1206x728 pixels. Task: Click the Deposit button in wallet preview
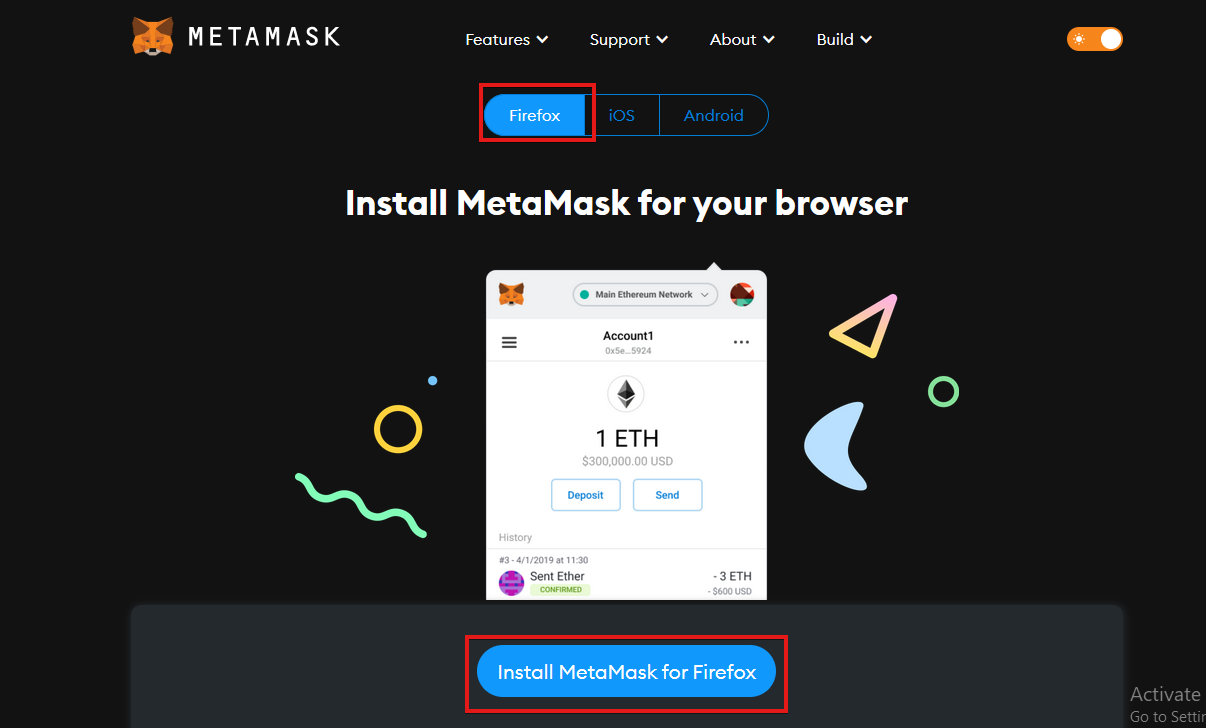coord(586,495)
